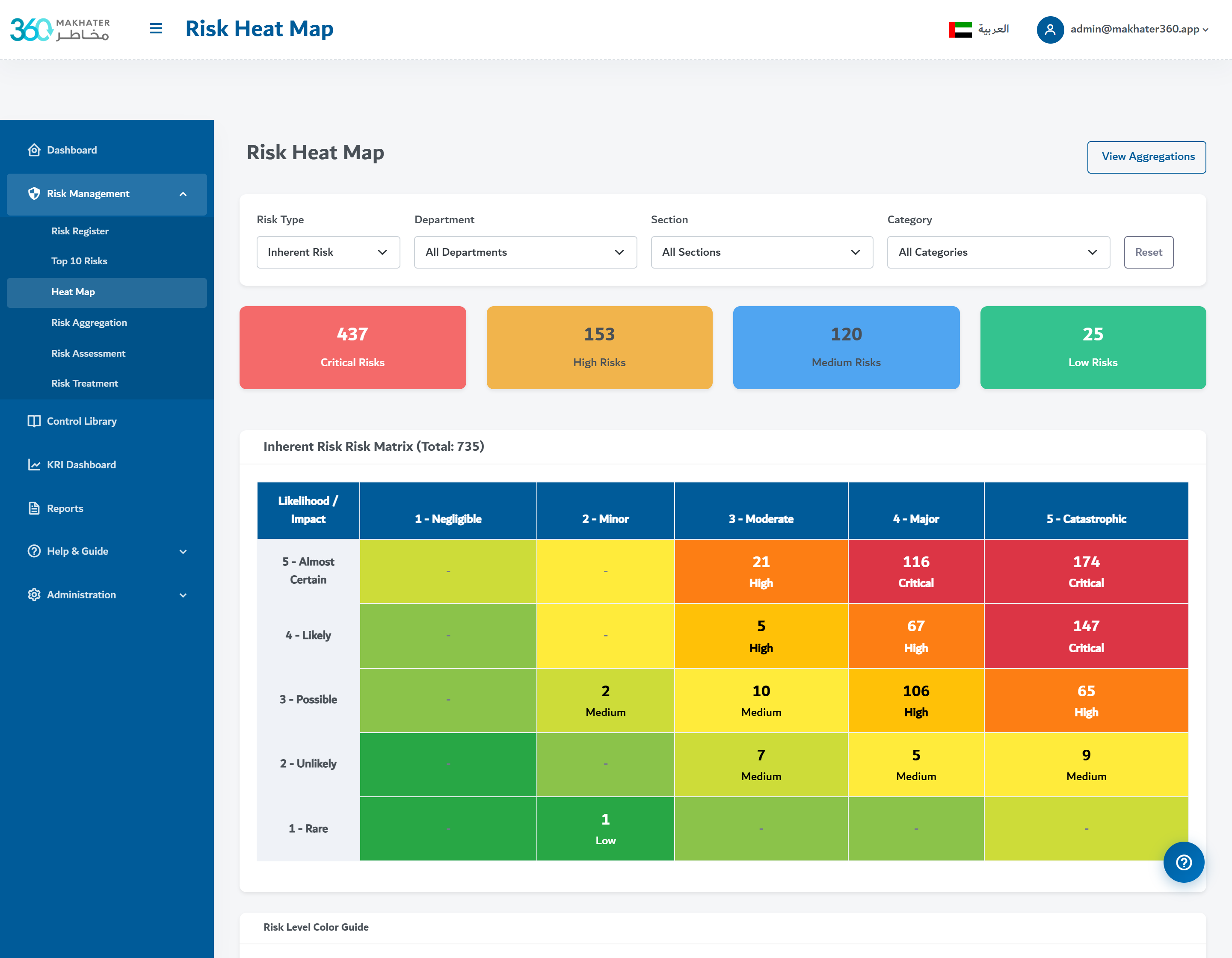Click the user avatar icon
Screen dimensions: 1232x958
pyautogui.click(x=1050, y=30)
